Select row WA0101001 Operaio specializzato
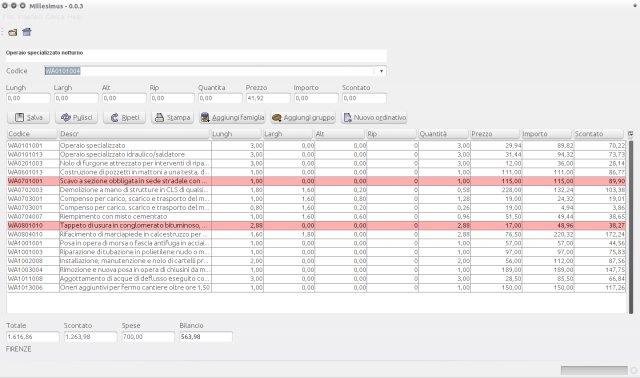Screen dimensions: 640x378 316,145
